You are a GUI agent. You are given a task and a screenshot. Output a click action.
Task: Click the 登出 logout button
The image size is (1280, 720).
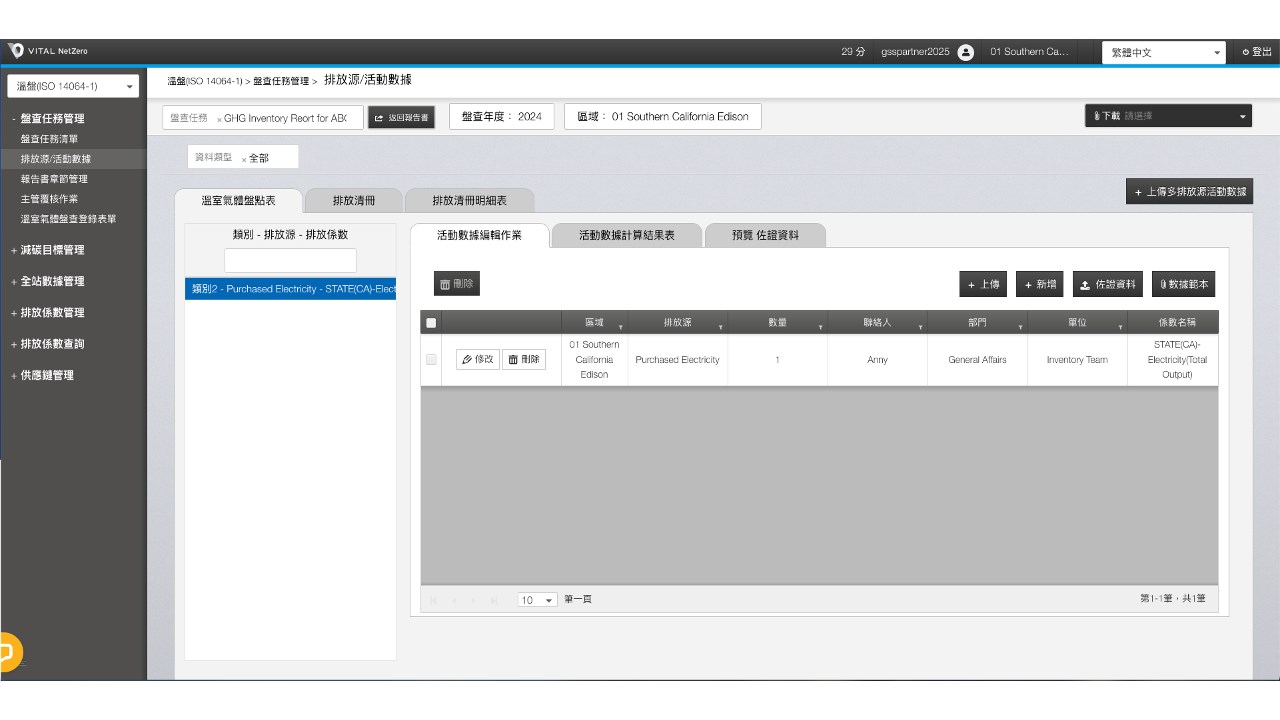coord(1257,52)
